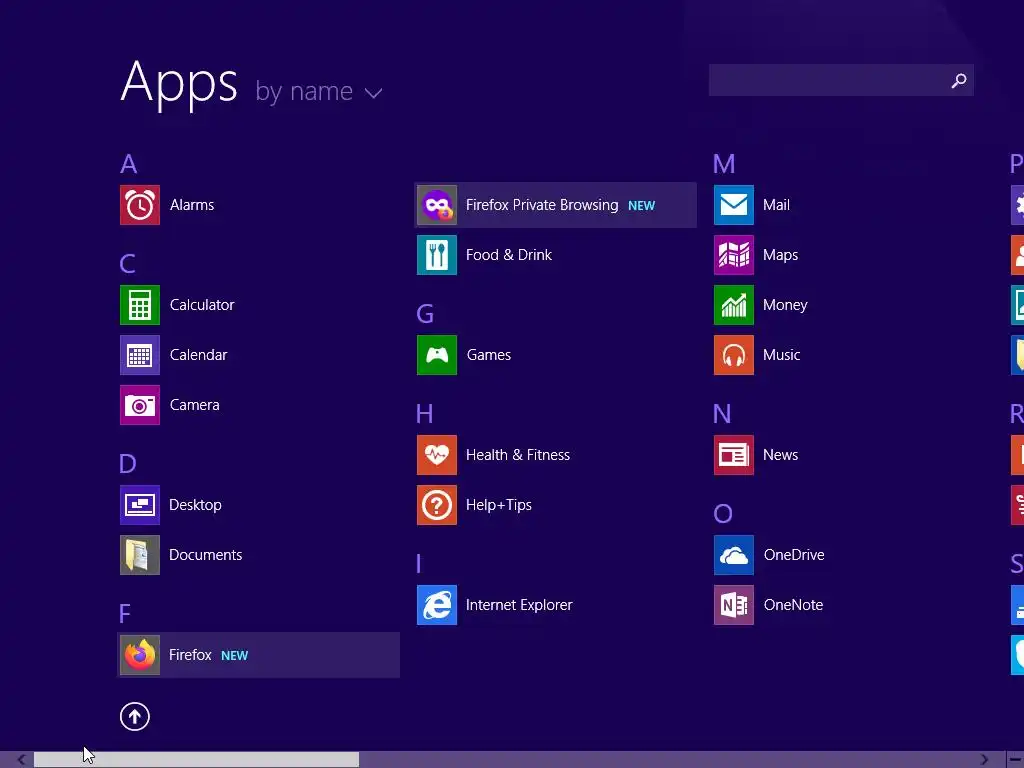Click the search magnifier icon
Screen dimensions: 1024x768
point(959,80)
